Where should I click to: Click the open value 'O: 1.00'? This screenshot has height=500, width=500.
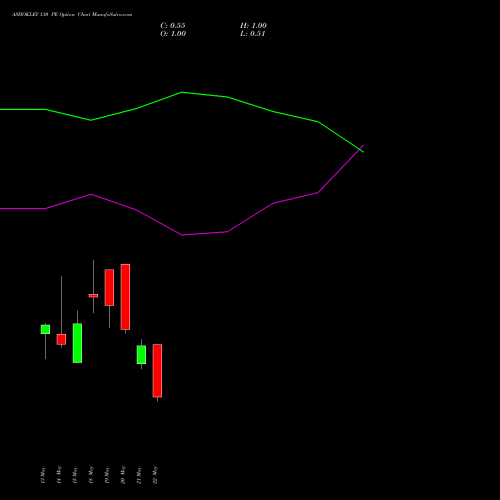pos(173,34)
